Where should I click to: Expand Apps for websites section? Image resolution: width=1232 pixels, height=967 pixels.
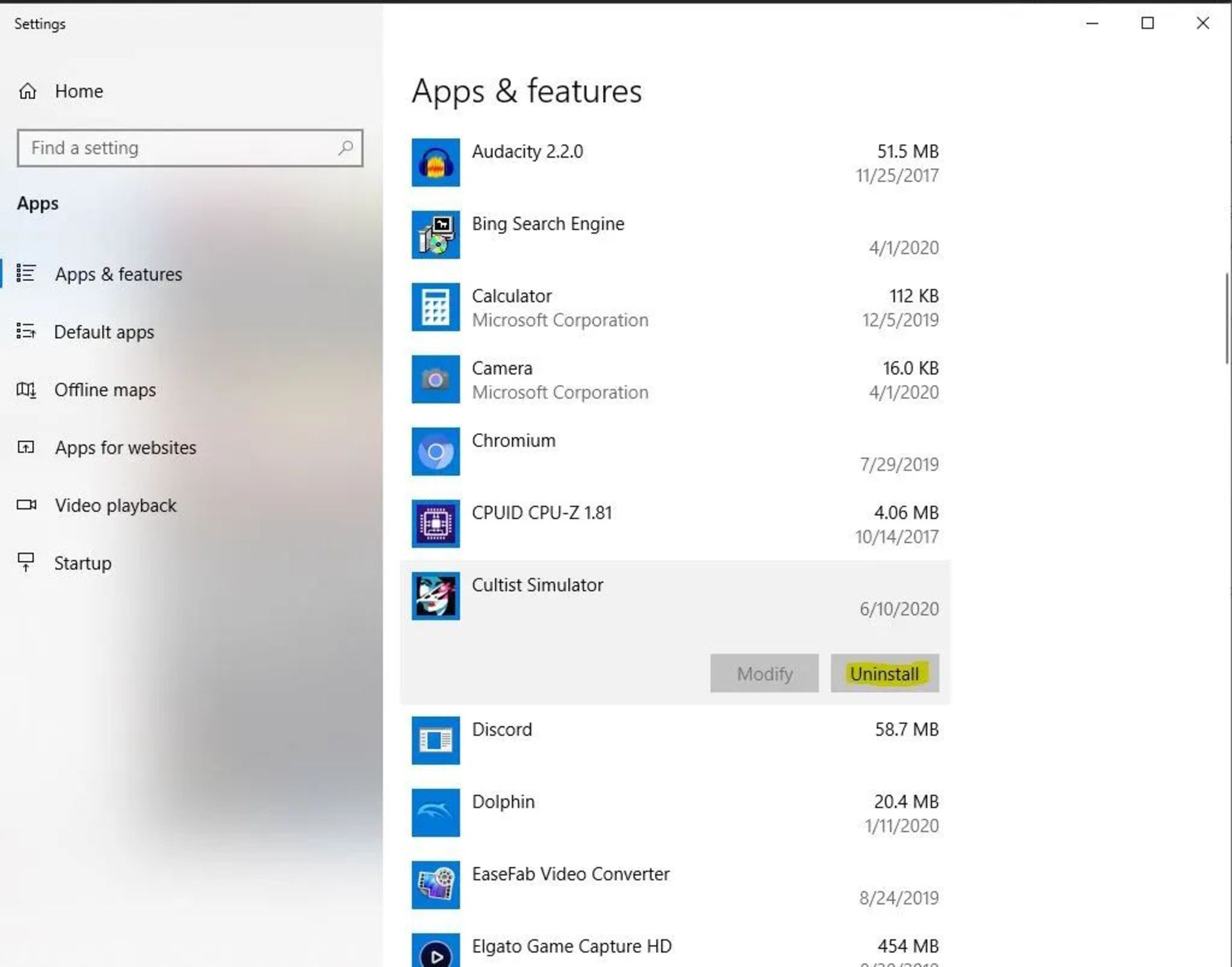pos(125,447)
